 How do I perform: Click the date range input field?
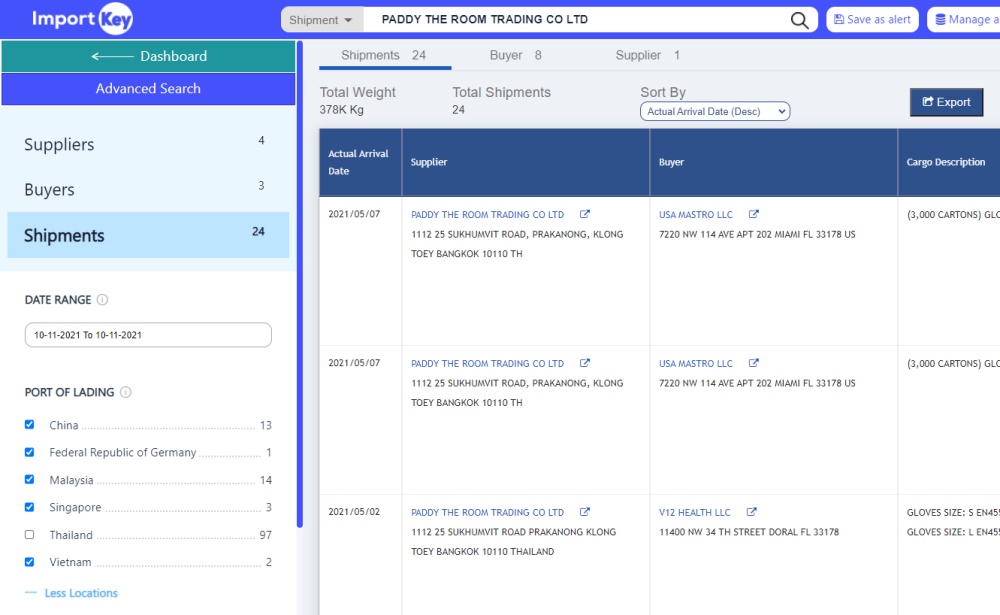[148, 335]
